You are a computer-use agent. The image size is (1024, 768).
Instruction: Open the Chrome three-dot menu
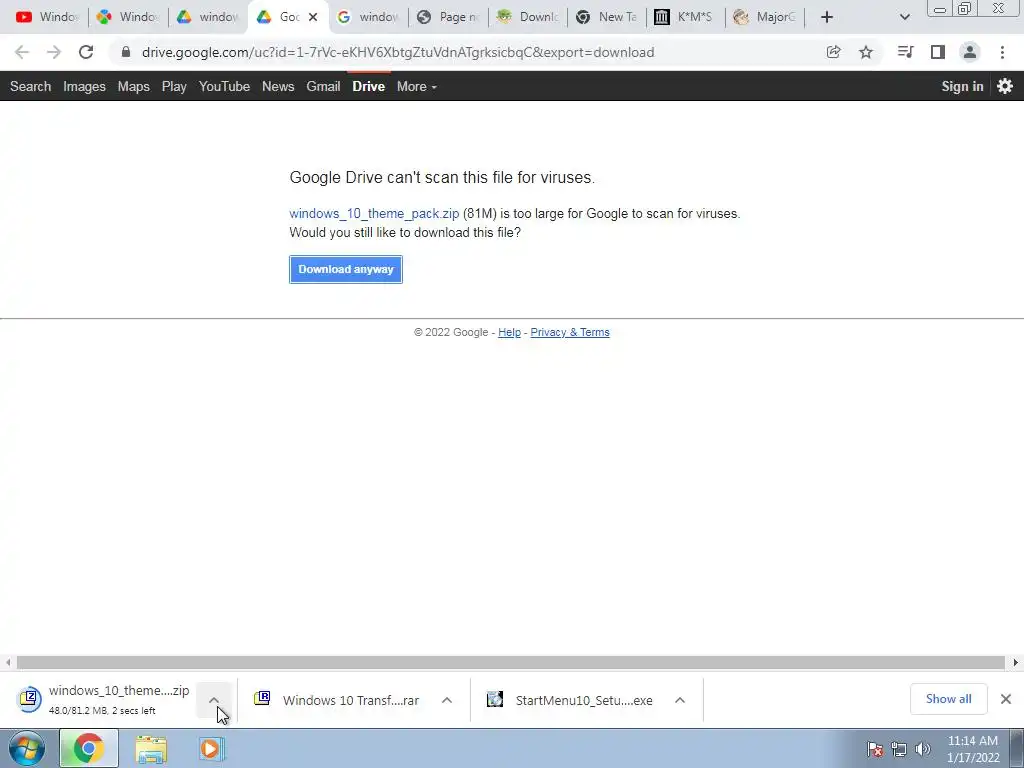coord(1002,52)
